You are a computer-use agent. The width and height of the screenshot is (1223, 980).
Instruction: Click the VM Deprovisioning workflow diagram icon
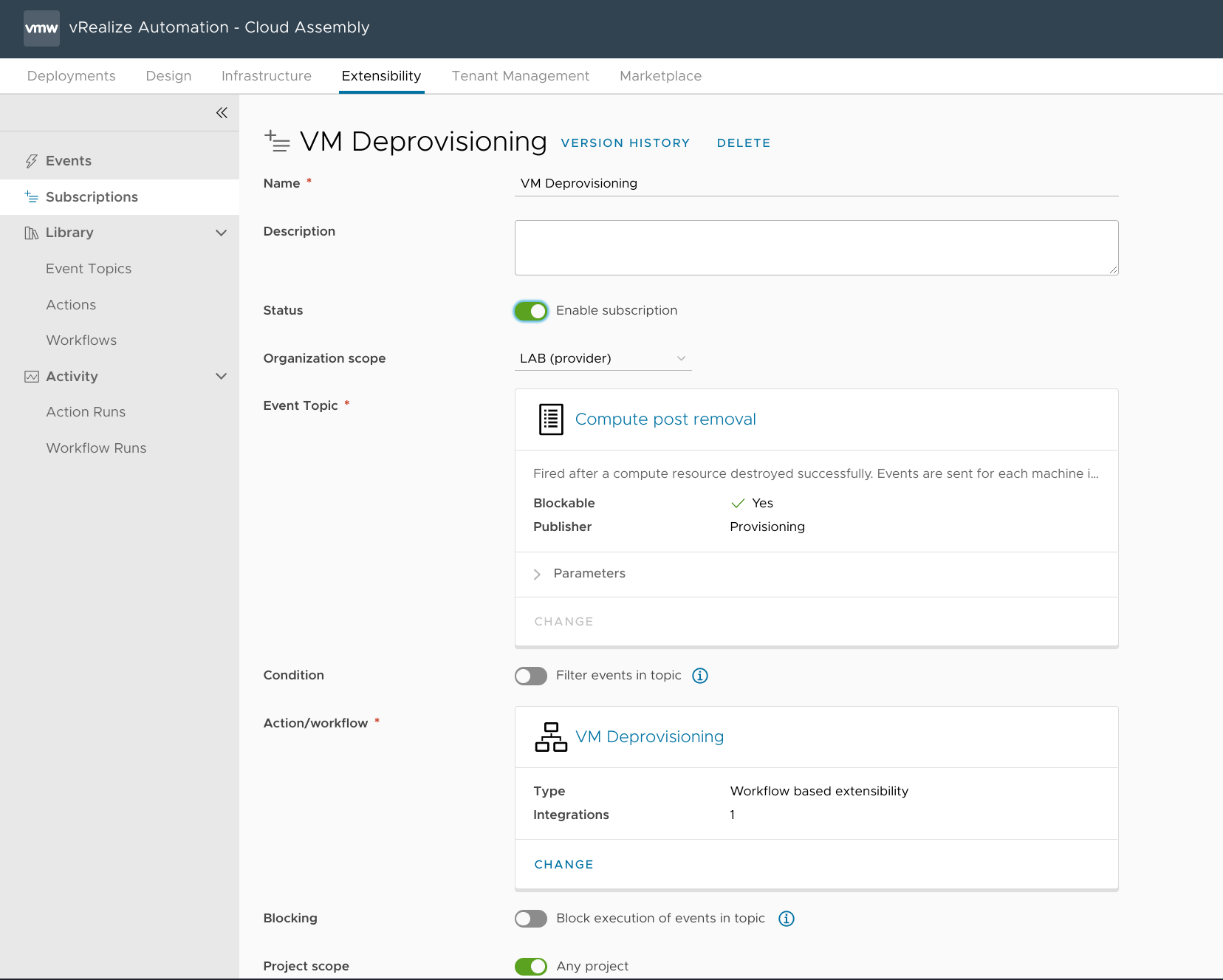[x=551, y=737]
